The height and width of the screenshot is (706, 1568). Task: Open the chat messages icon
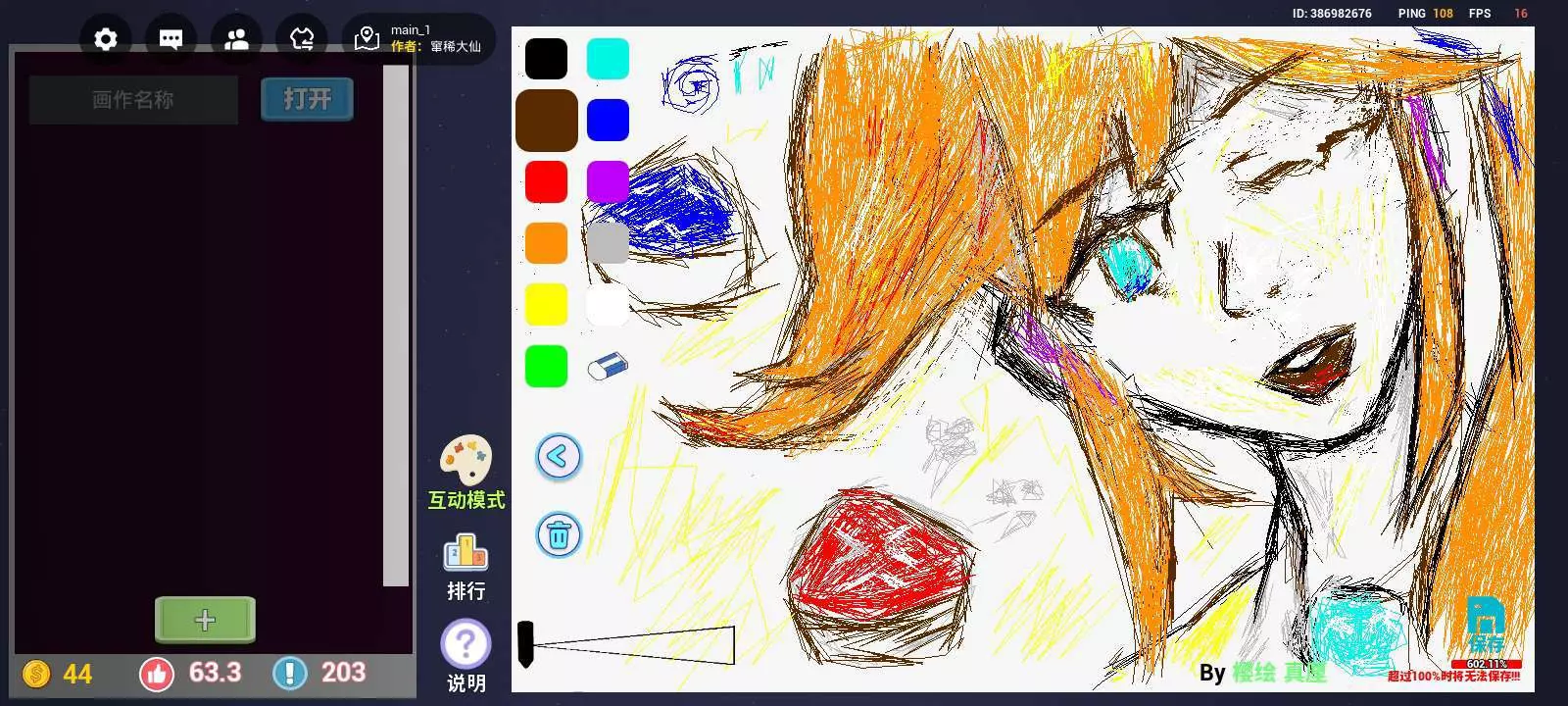pos(171,39)
